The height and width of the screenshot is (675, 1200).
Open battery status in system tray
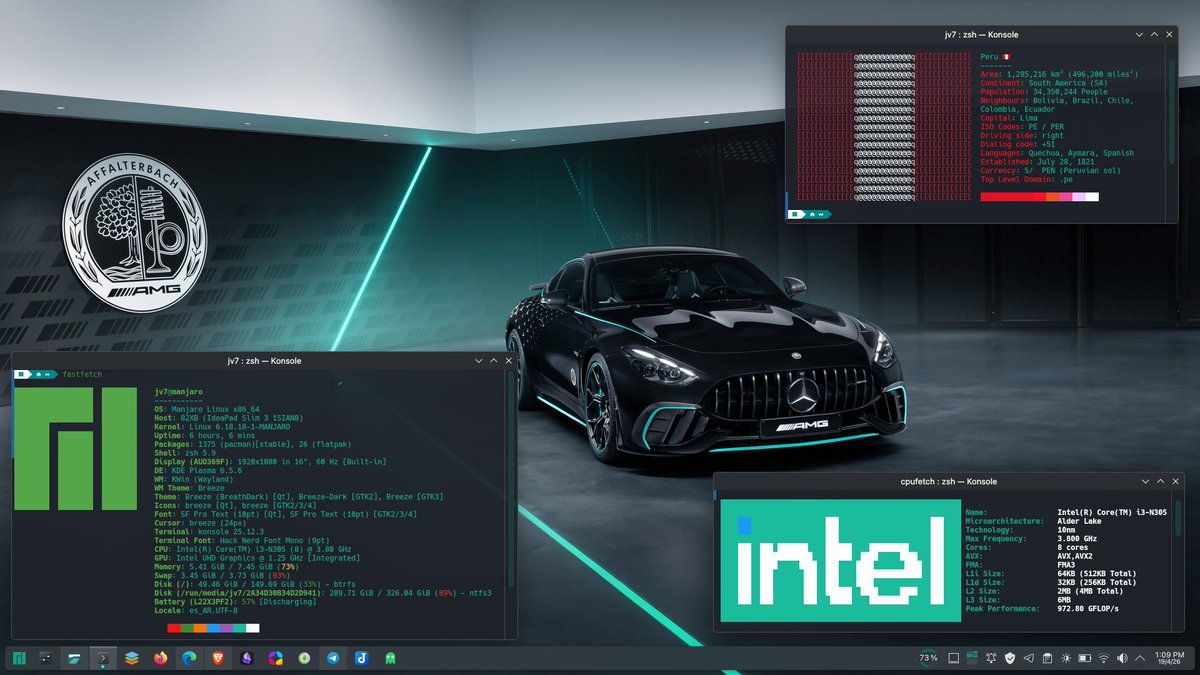[x=1084, y=658]
